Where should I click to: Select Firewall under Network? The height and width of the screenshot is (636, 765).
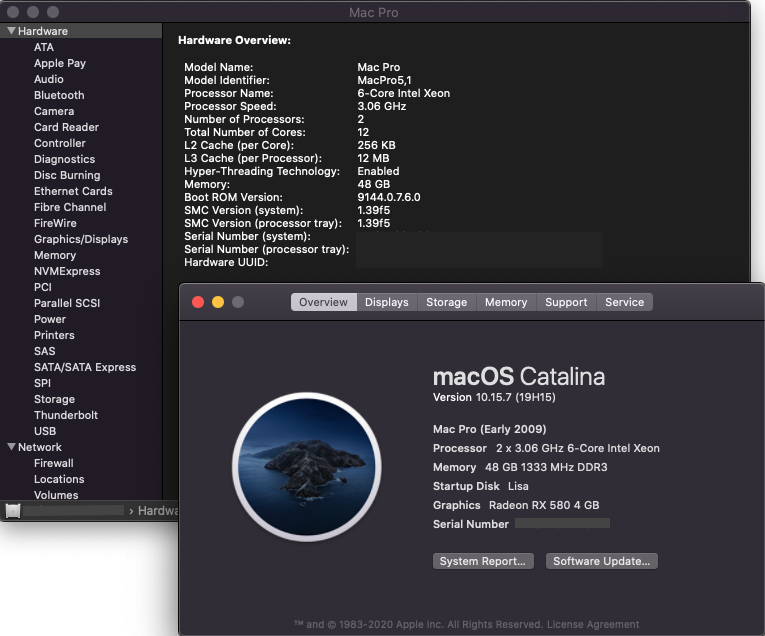tap(54, 463)
